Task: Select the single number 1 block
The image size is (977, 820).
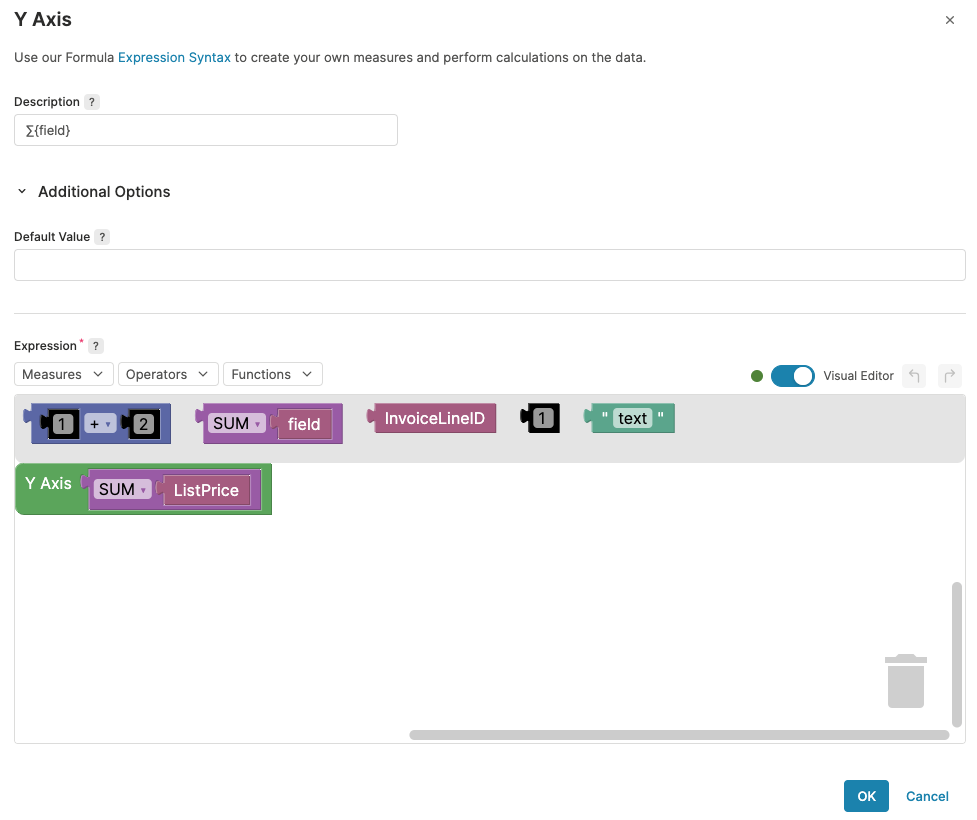Action: point(541,419)
